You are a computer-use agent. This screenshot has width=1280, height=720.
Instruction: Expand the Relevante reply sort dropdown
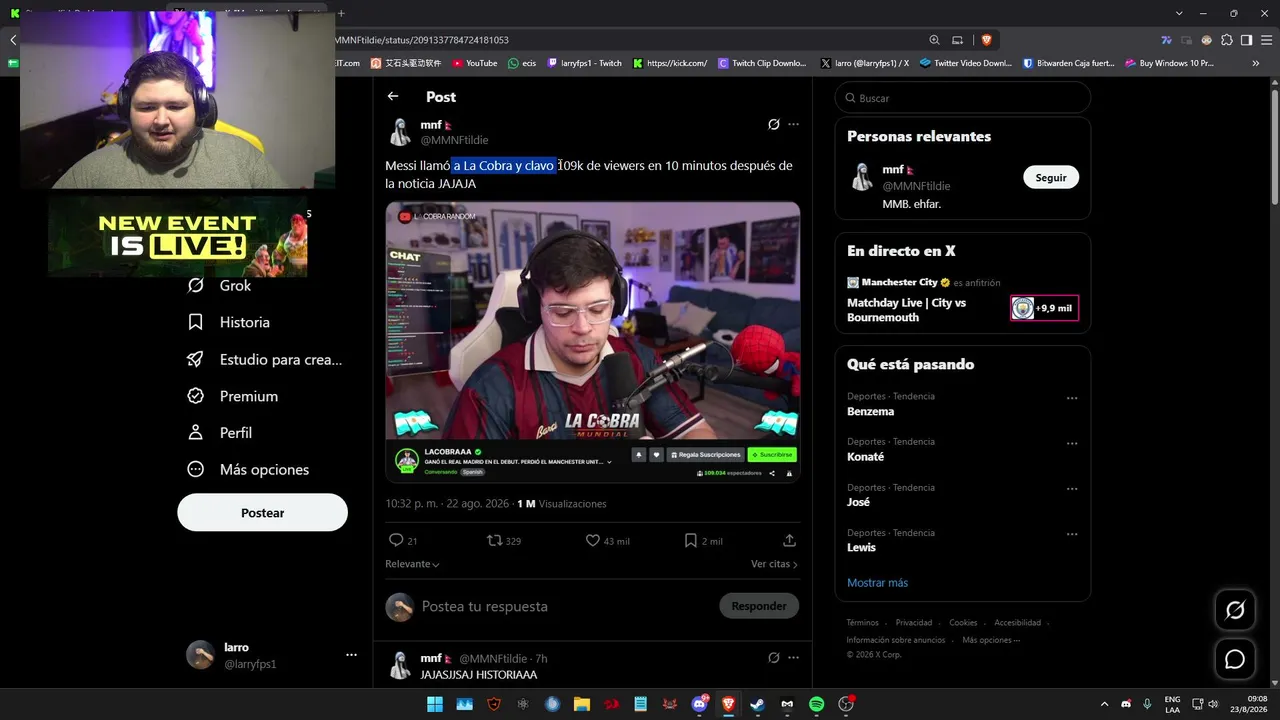(412, 564)
